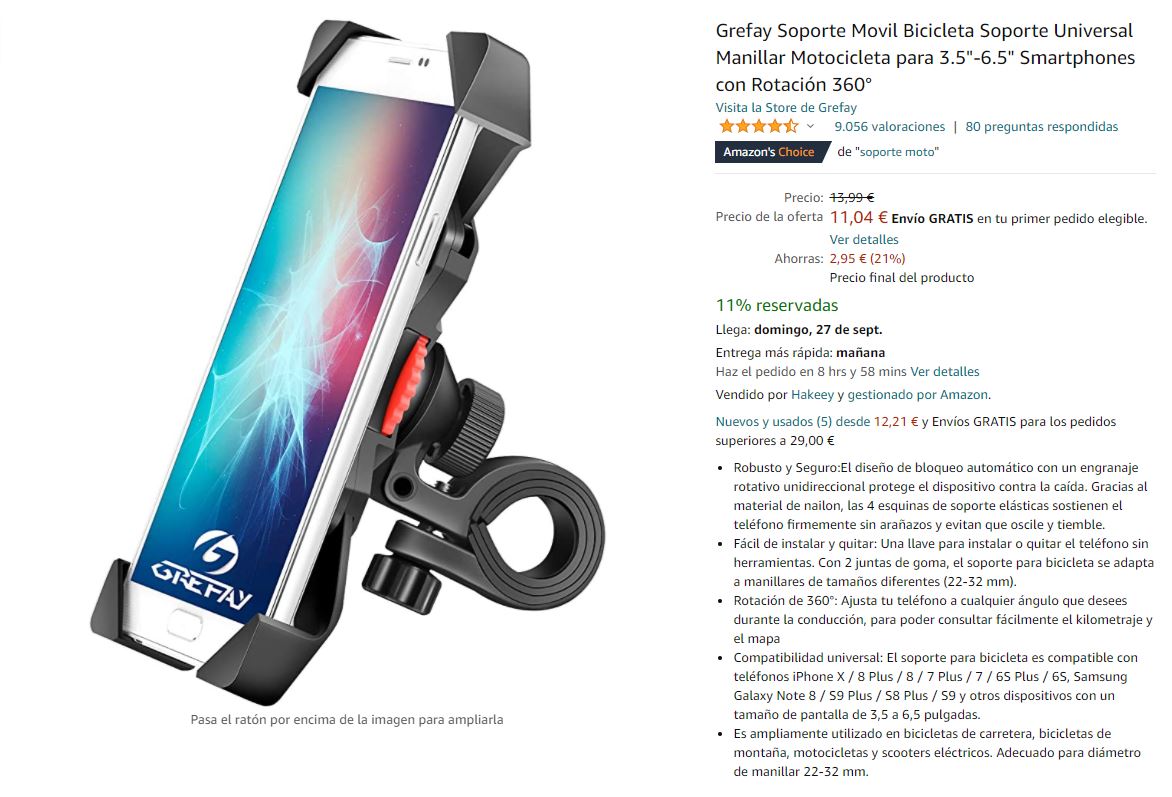Viewport: 1172px width, 797px height.
Task: Click the main product image of phone holder
Action: 347,363
